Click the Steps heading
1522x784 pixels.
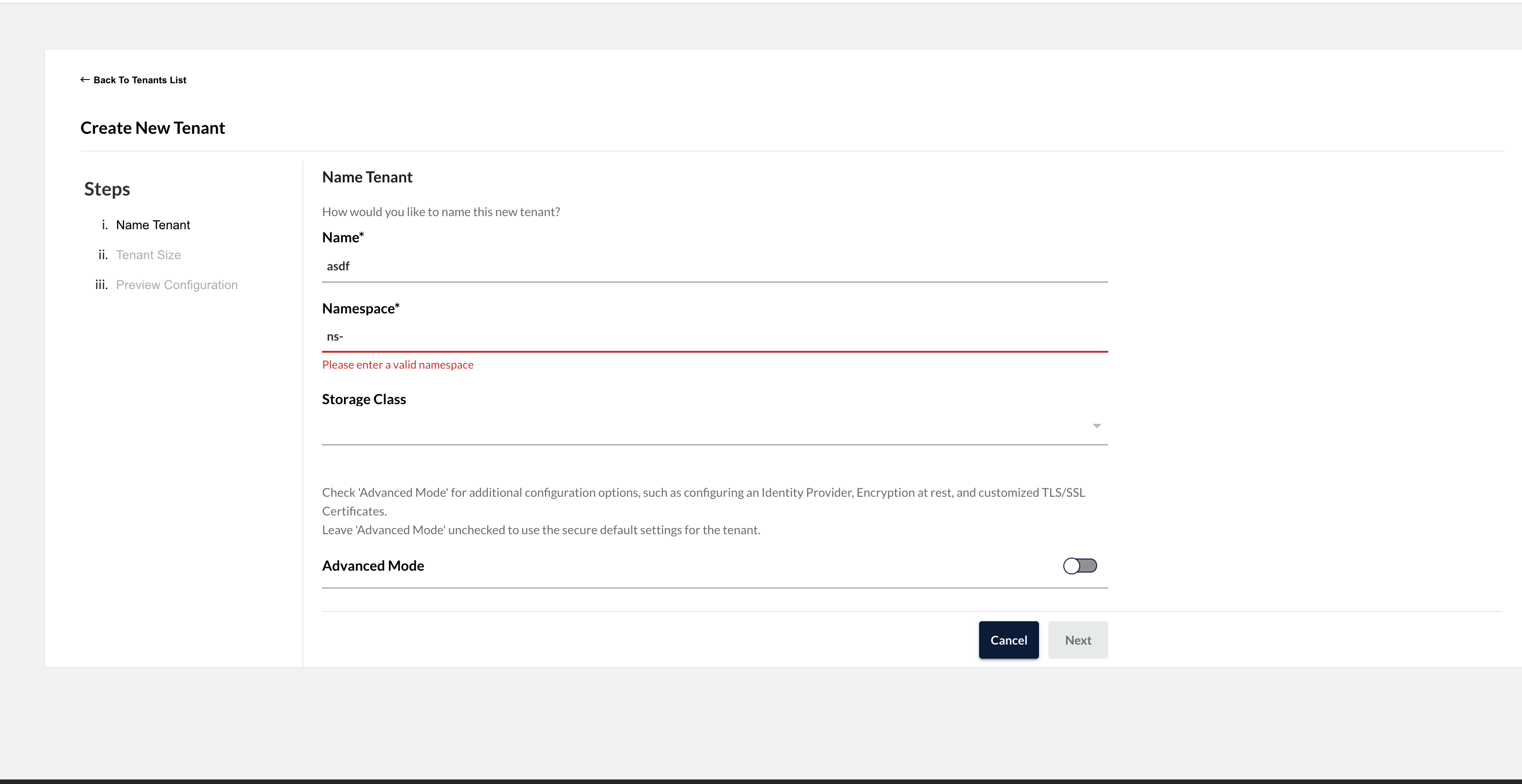click(x=107, y=189)
